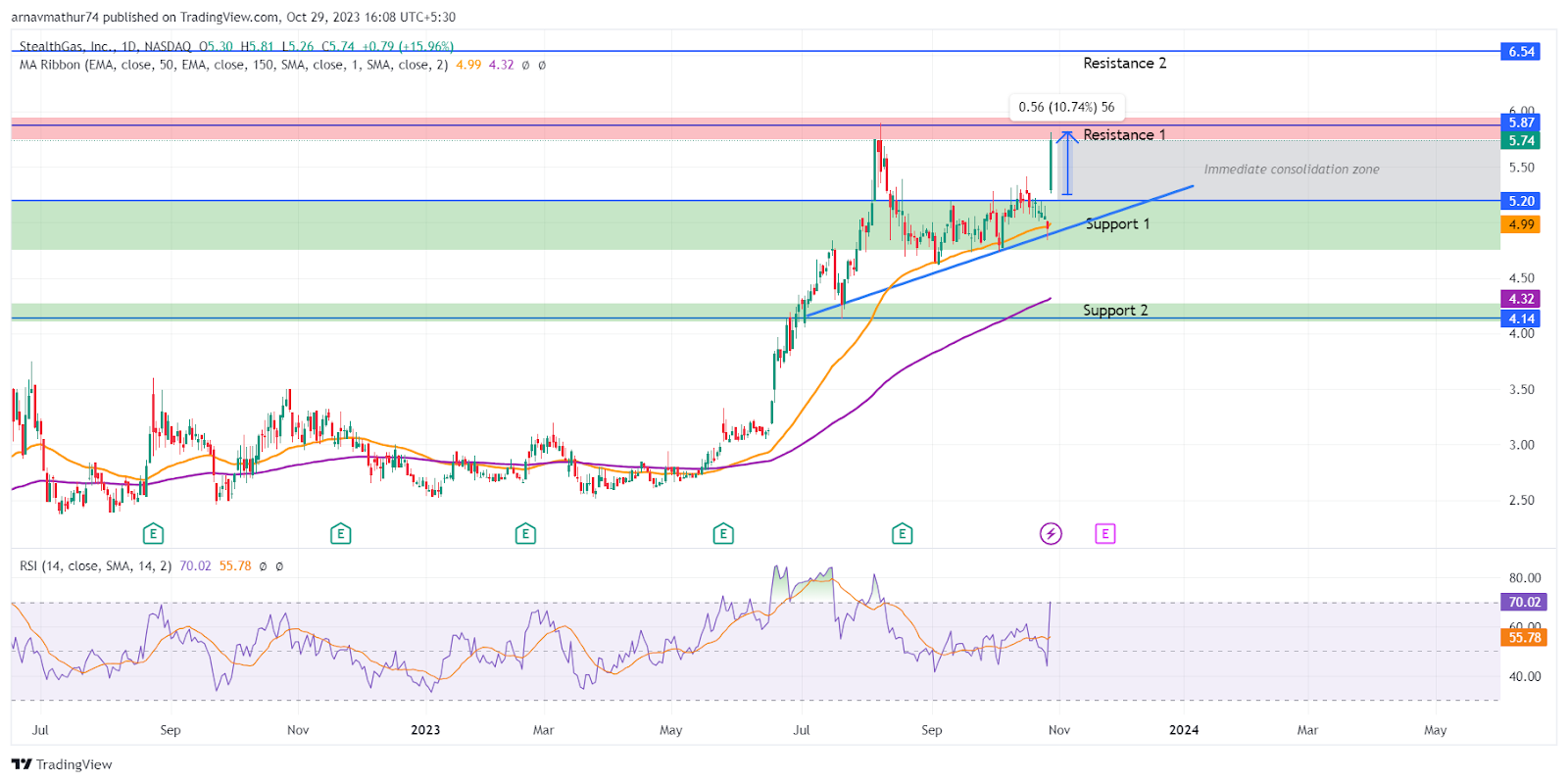Click the 0.56 (10.74%) measurement tooltip
1568x783 pixels.
pyautogui.click(x=1066, y=107)
